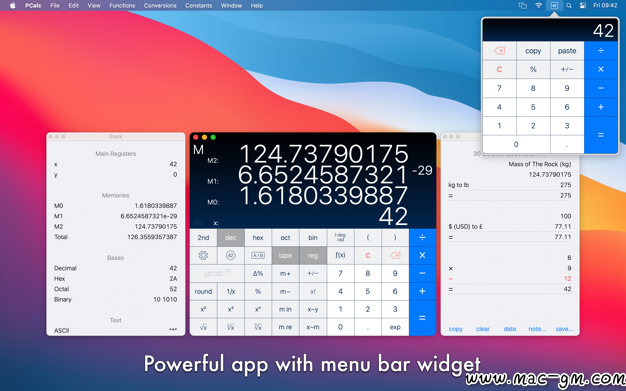Click the f(x) functions key
The height and width of the screenshot is (391, 626).
click(x=340, y=255)
